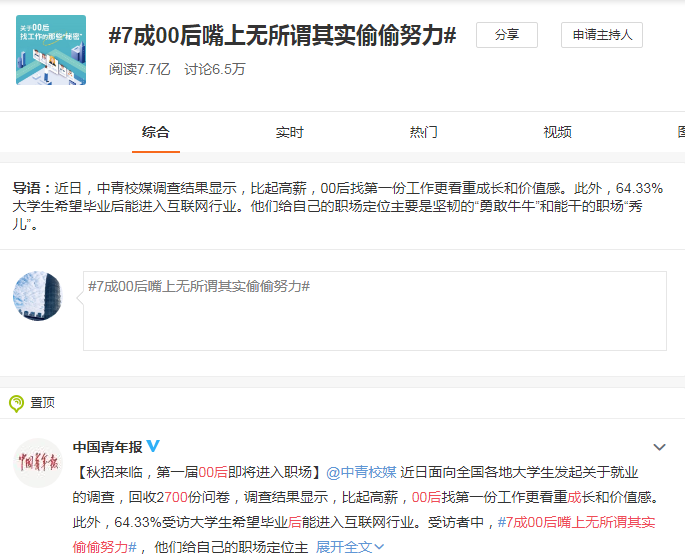Click the topic title heading at the top

(282, 35)
